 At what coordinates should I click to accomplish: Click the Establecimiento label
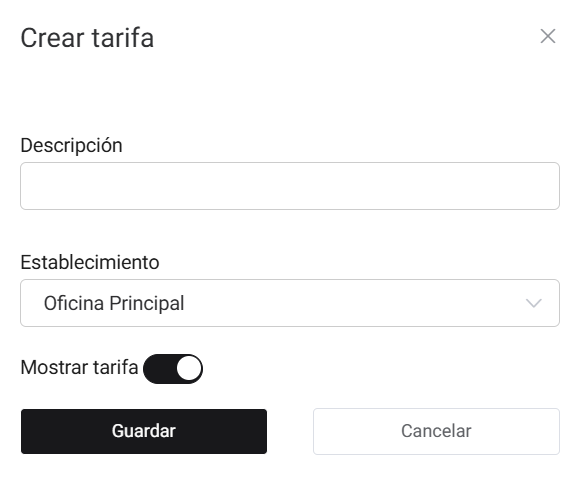pos(90,262)
